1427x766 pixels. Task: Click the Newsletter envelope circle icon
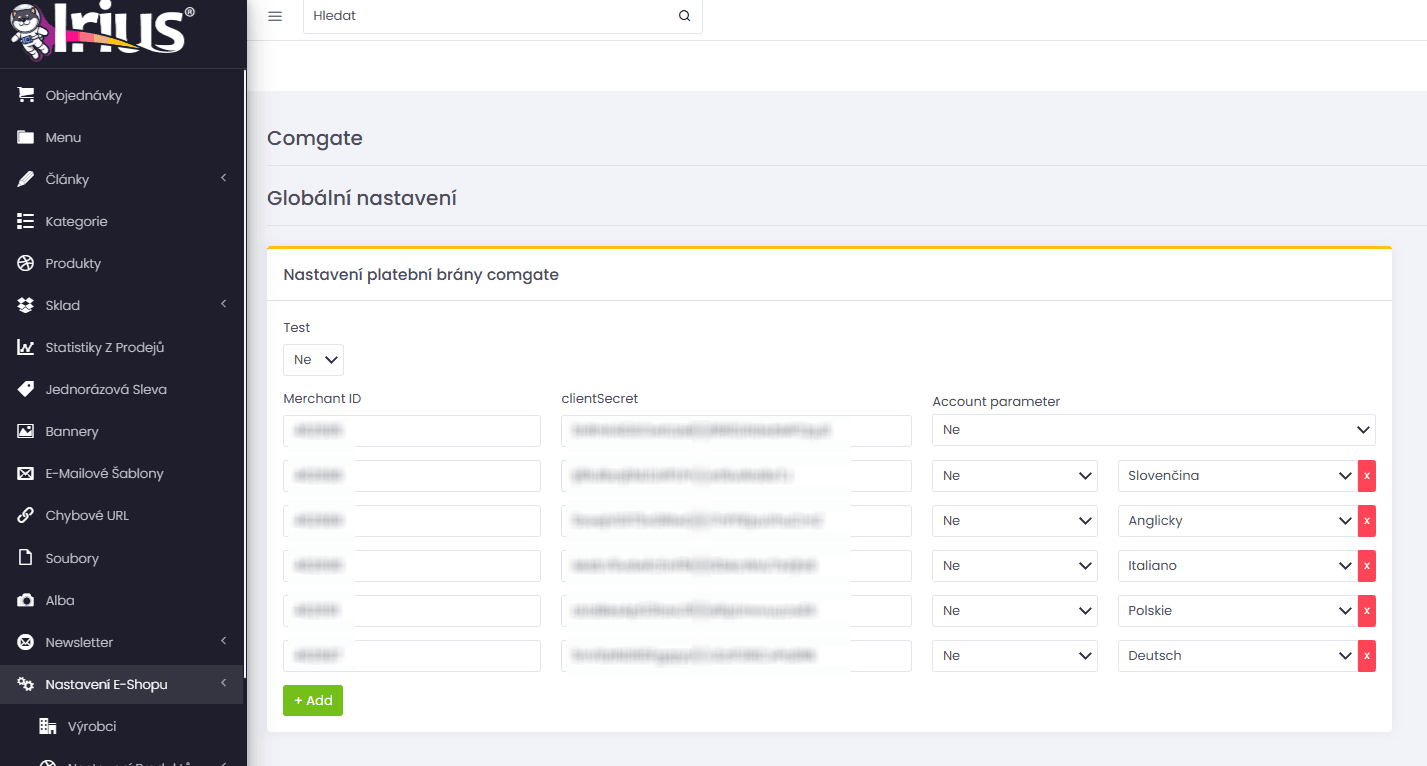26,642
